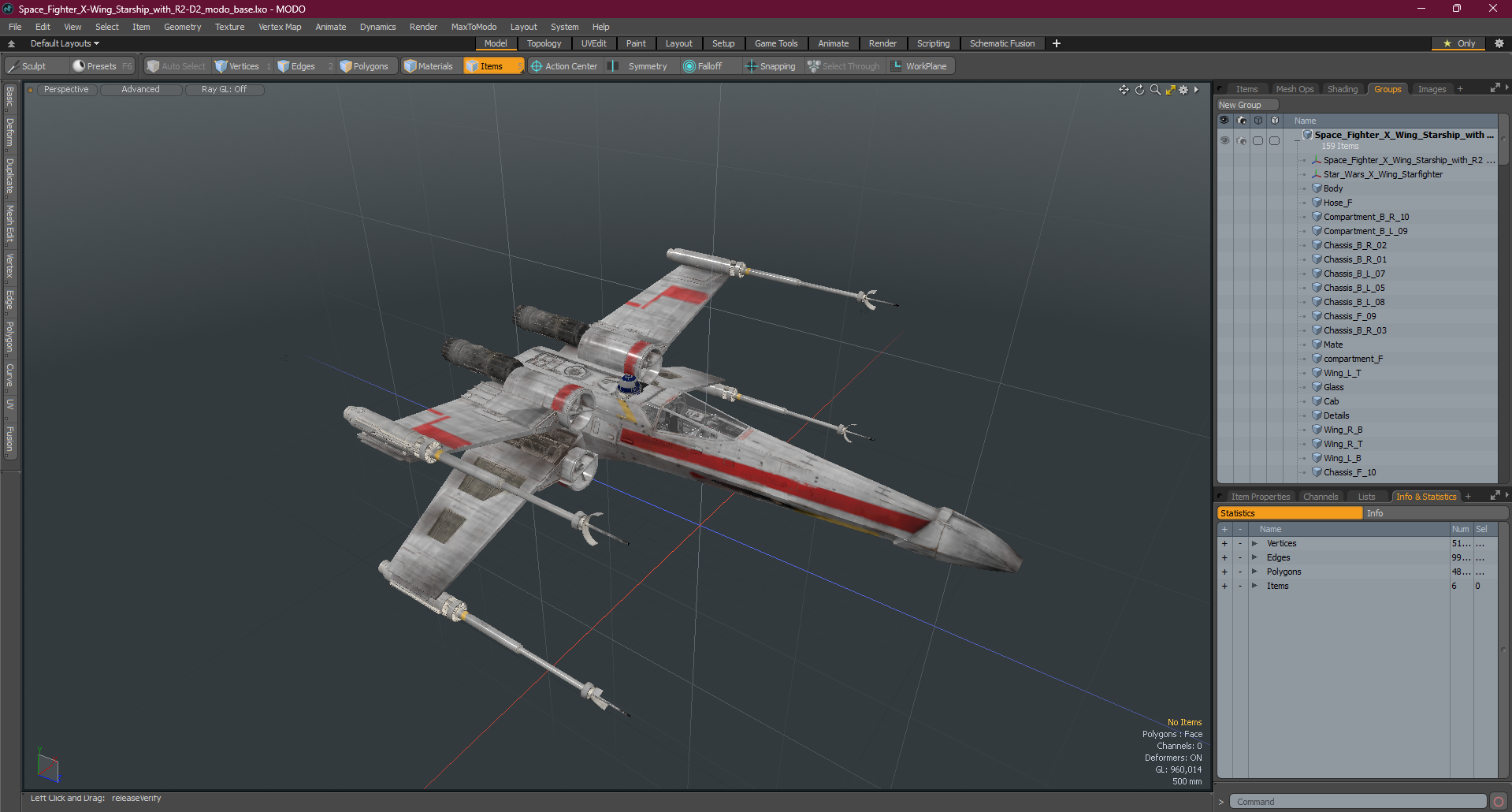Toggle the Only star button
Image resolution: width=1512 pixels, height=812 pixels.
[1458, 43]
